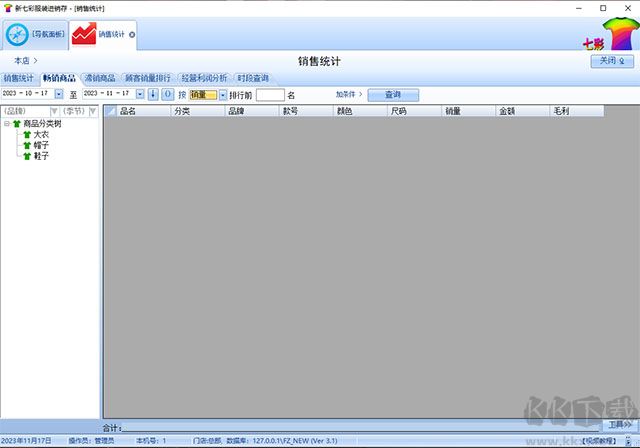Screen dimensions: 640x448
Task: Click the 数据库 127.0.0.1\FZ_NEW status text
Action: (x=282, y=441)
